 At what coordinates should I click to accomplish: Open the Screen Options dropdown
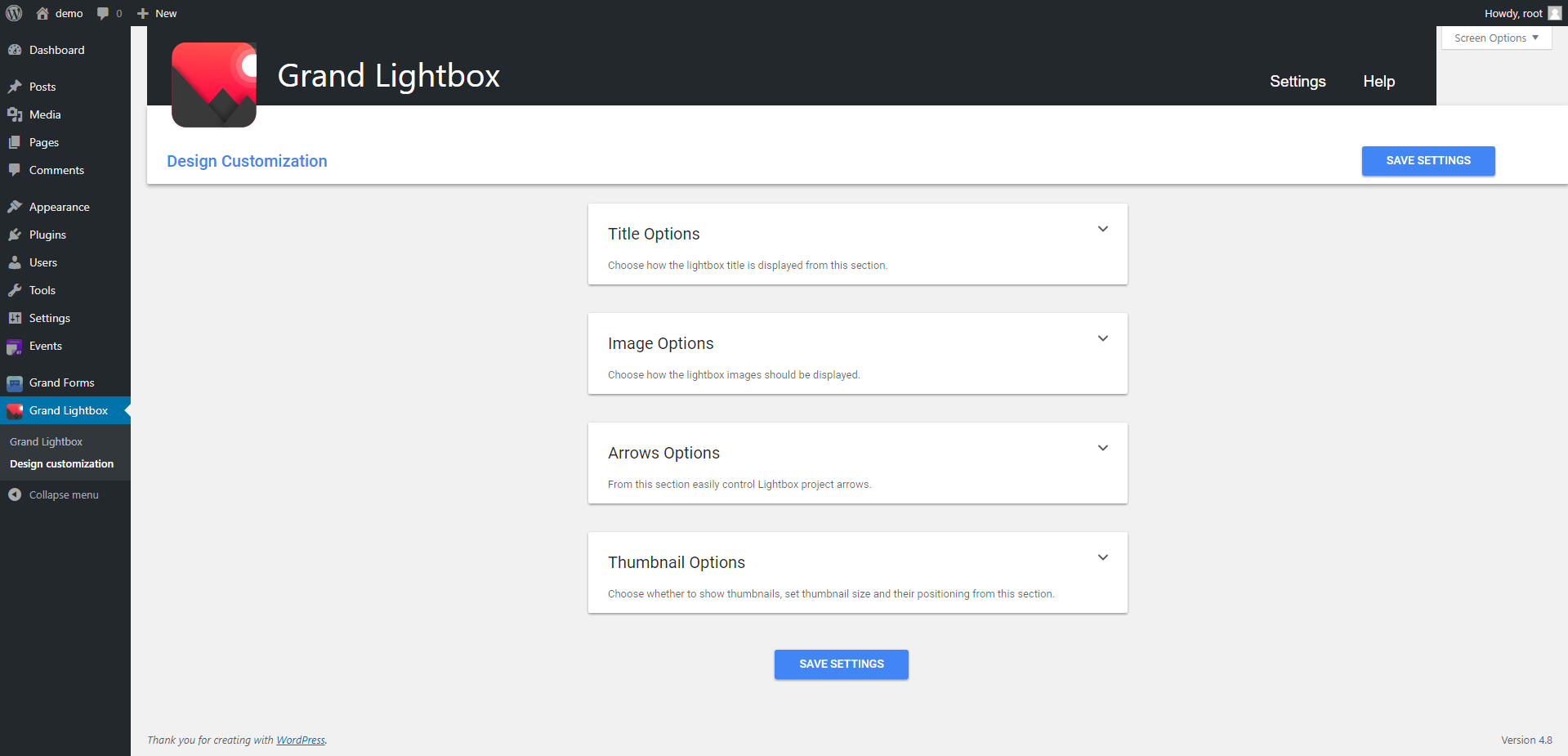point(1496,38)
